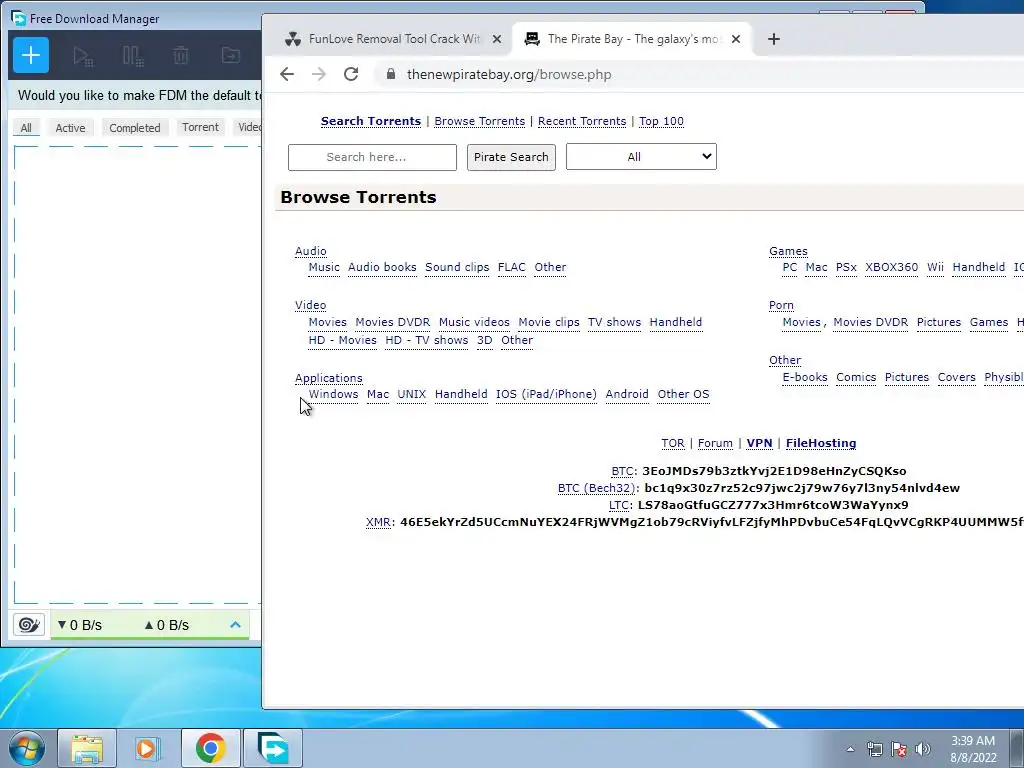Open Music subcategory link
Screen dimensions: 1024x768
pyautogui.click(x=324, y=267)
